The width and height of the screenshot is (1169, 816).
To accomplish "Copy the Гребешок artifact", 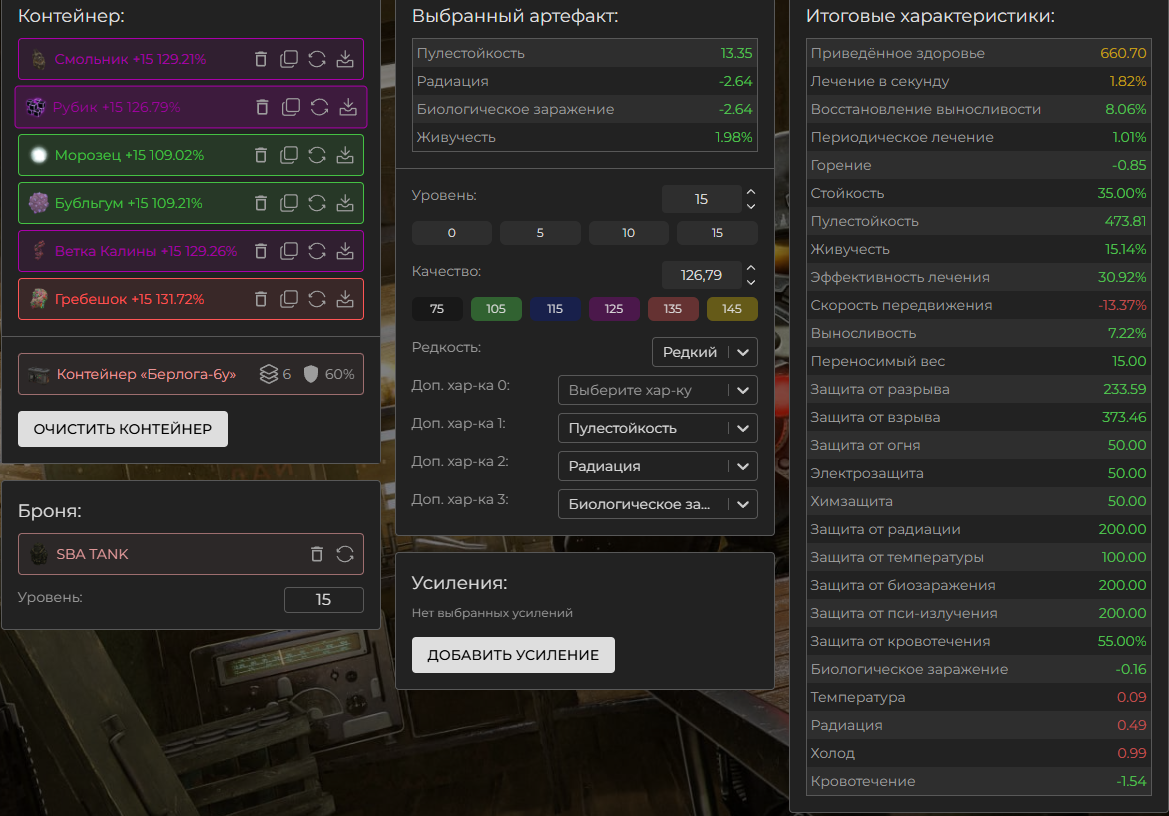I will (x=289, y=299).
